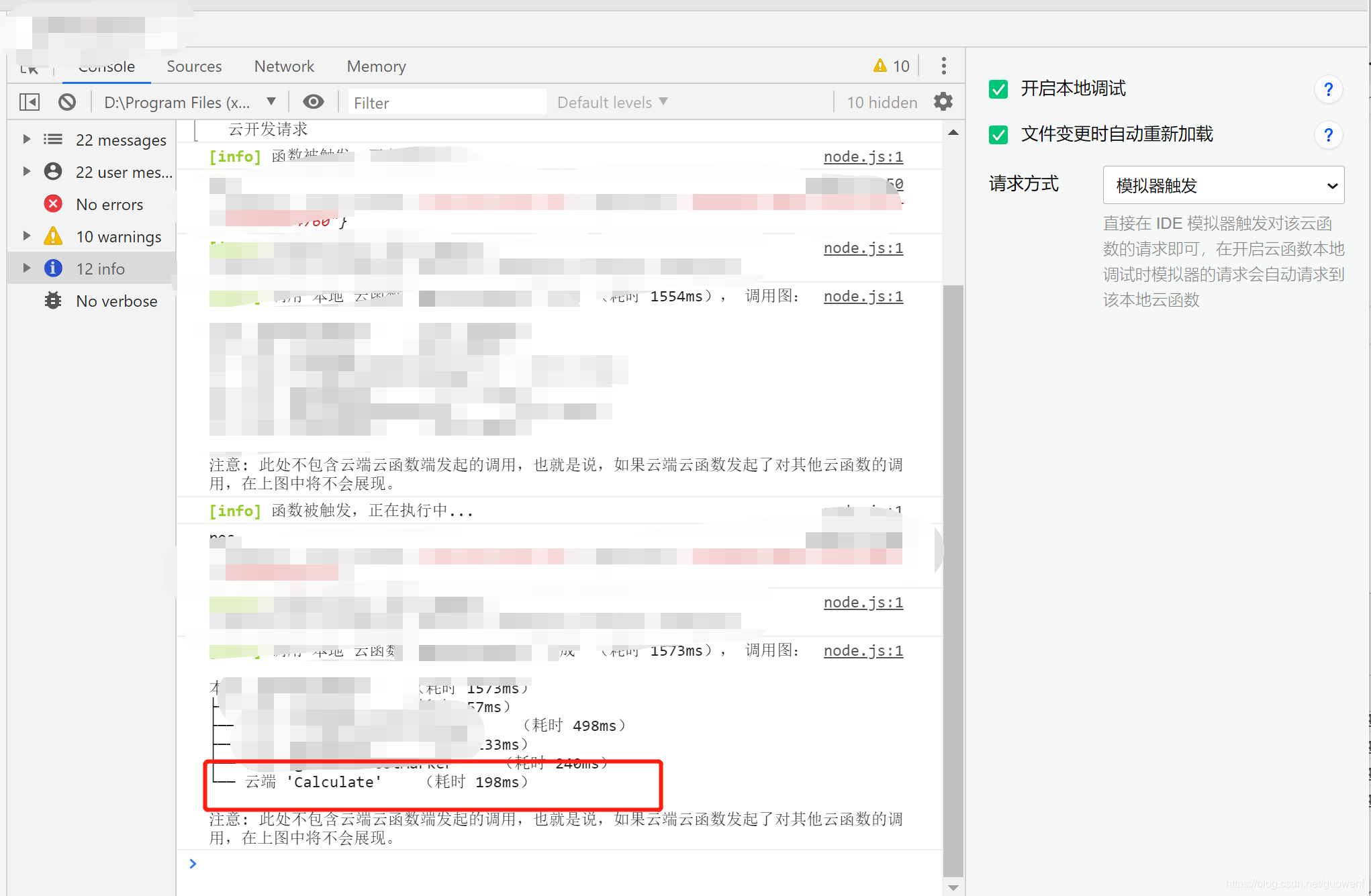The width and height of the screenshot is (1371, 896).
Task: Open the first node.js:1 source link
Action: tap(863, 157)
